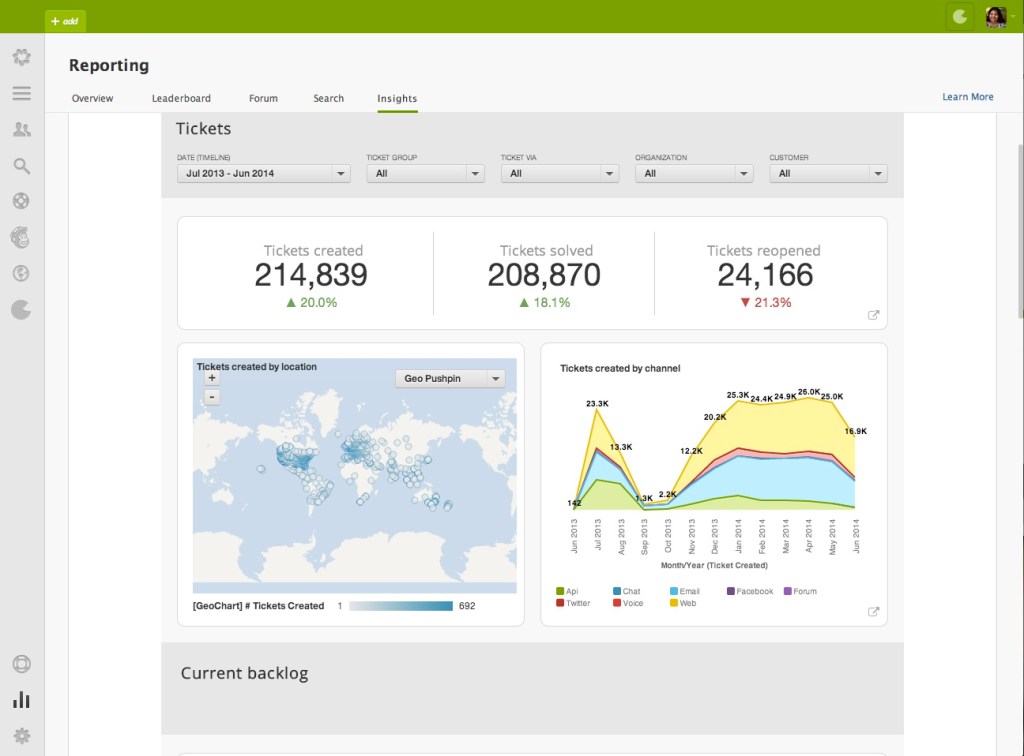Image resolution: width=1024 pixels, height=756 pixels.
Task: Toggle the Api series in chart legend
Action: point(566,591)
